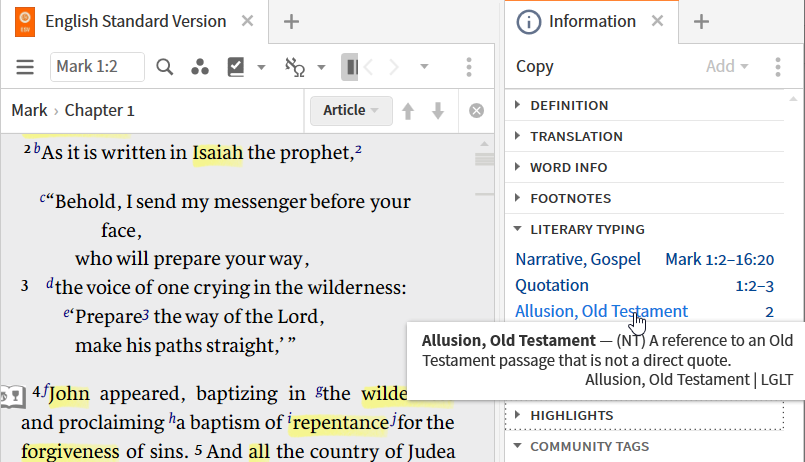805x462 pixels.
Task: Click reference 2 beside Allusion
Action: 769,312
